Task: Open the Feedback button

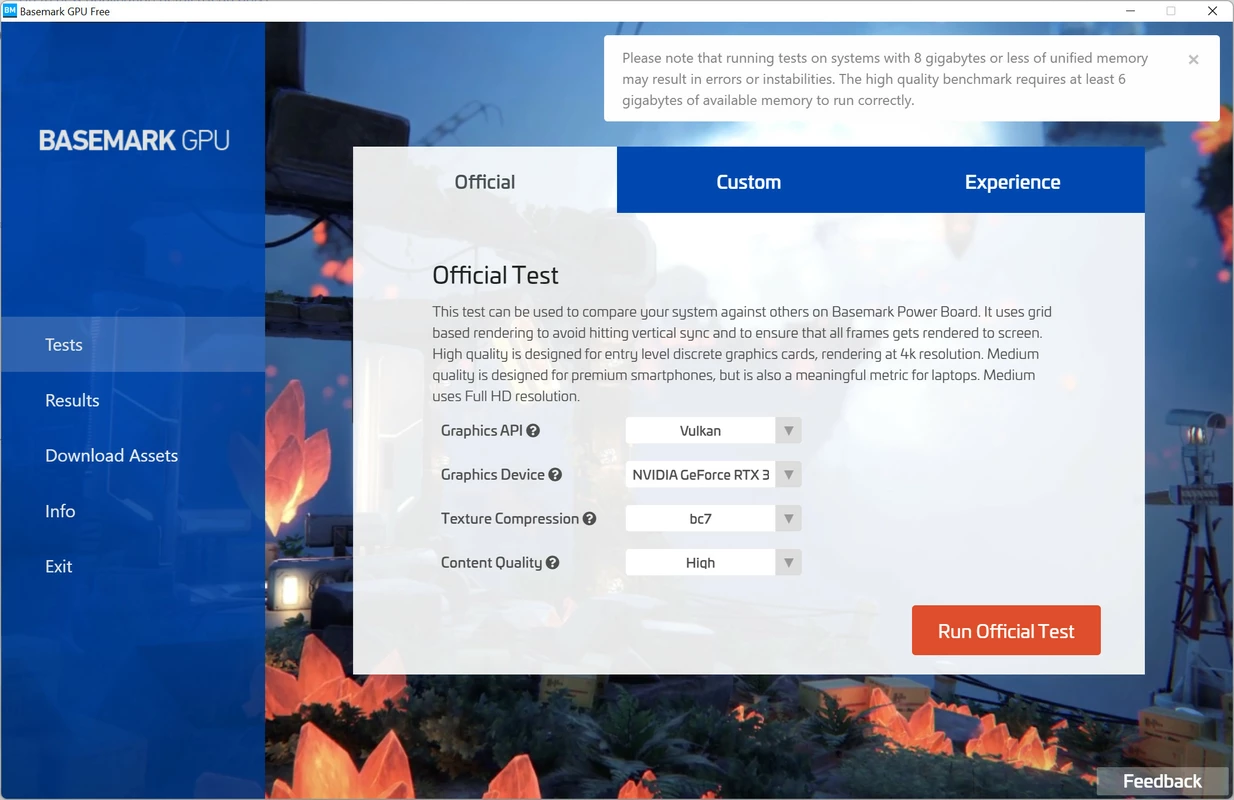Action: 1162,781
